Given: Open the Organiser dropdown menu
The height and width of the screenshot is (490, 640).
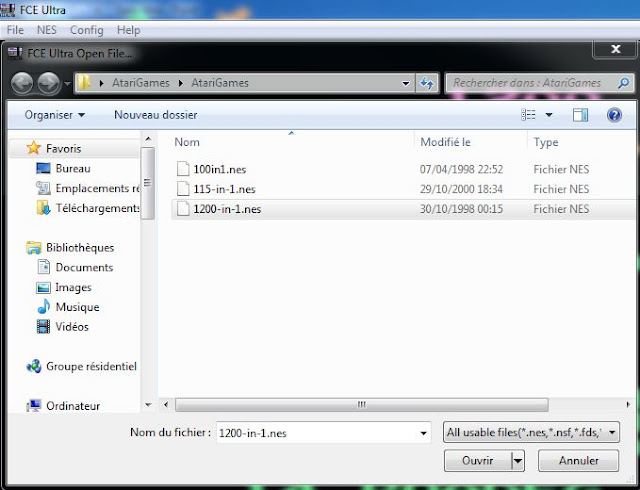Looking at the screenshot, I should (55, 115).
